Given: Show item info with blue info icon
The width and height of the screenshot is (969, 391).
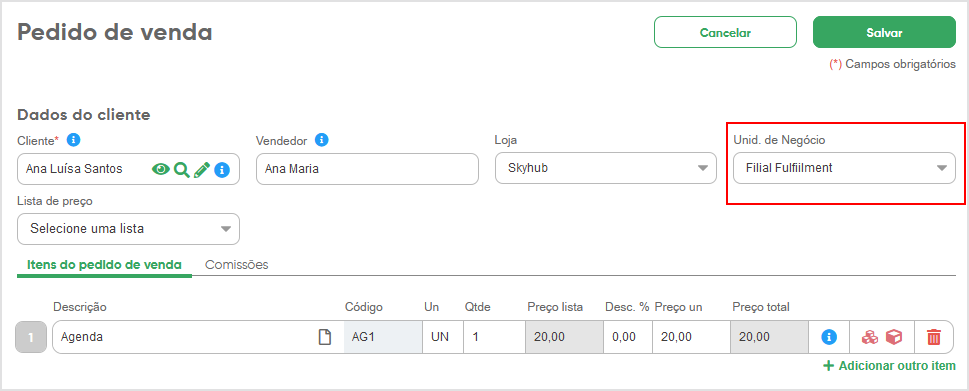Looking at the screenshot, I should pyautogui.click(x=829, y=337).
